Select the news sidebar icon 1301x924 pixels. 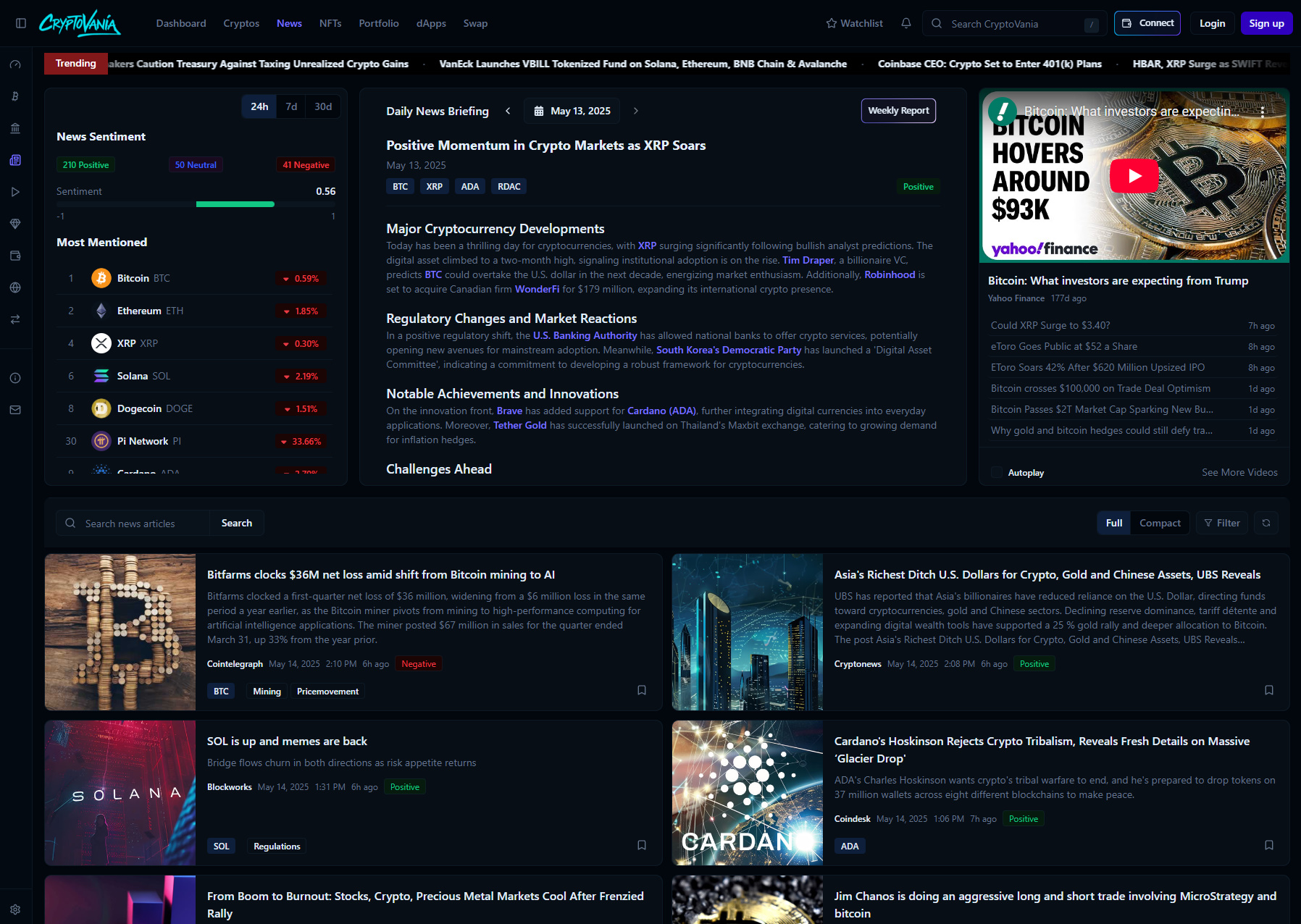point(15,160)
